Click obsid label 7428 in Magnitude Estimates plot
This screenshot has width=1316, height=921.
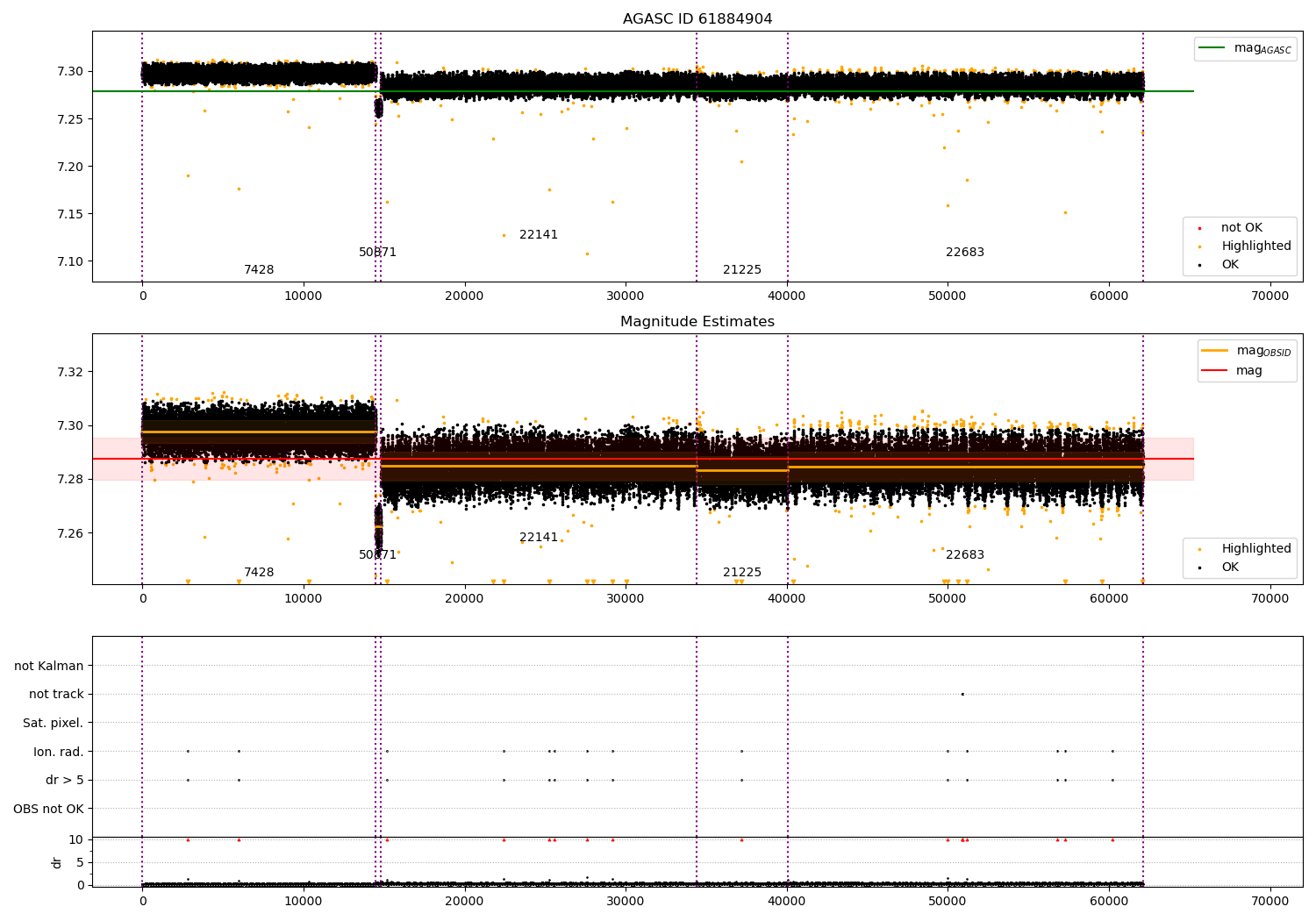259,573
